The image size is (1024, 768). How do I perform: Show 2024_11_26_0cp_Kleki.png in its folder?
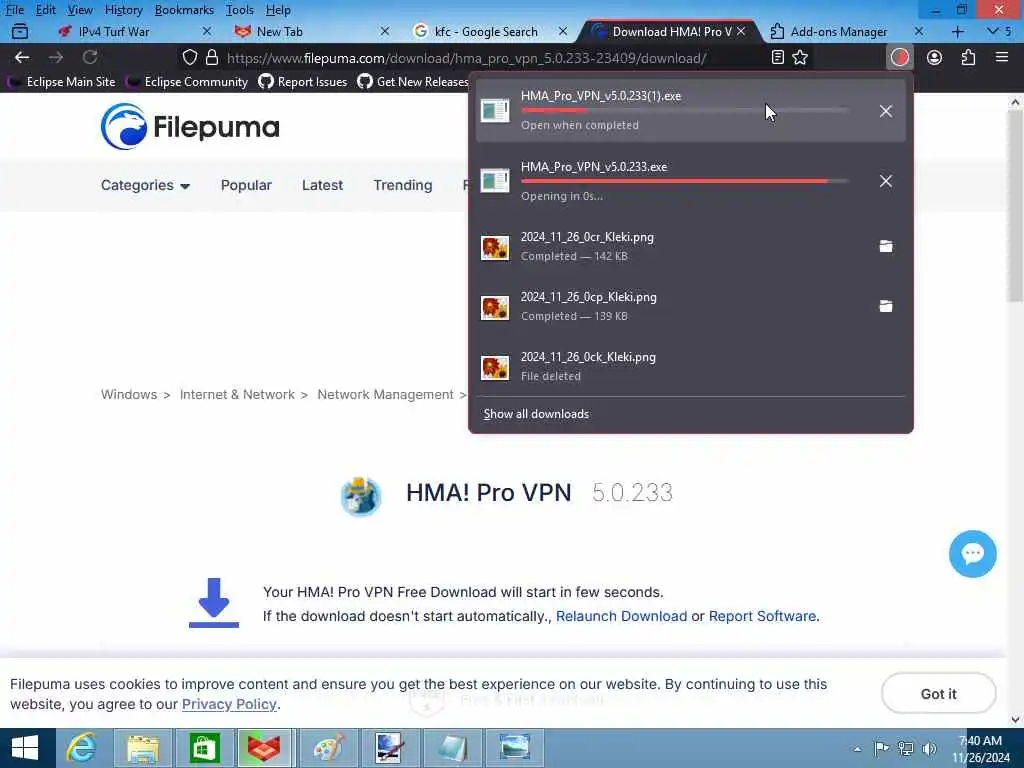[886, 306]
